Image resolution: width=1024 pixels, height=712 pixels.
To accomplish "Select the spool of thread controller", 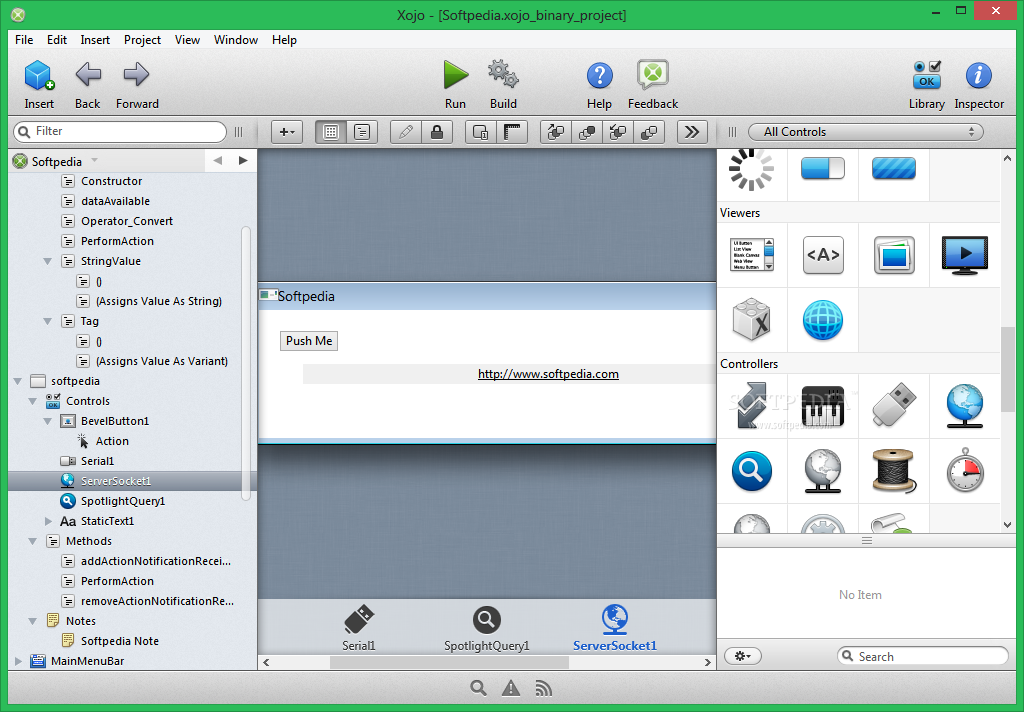I will [x=894, y=471].
